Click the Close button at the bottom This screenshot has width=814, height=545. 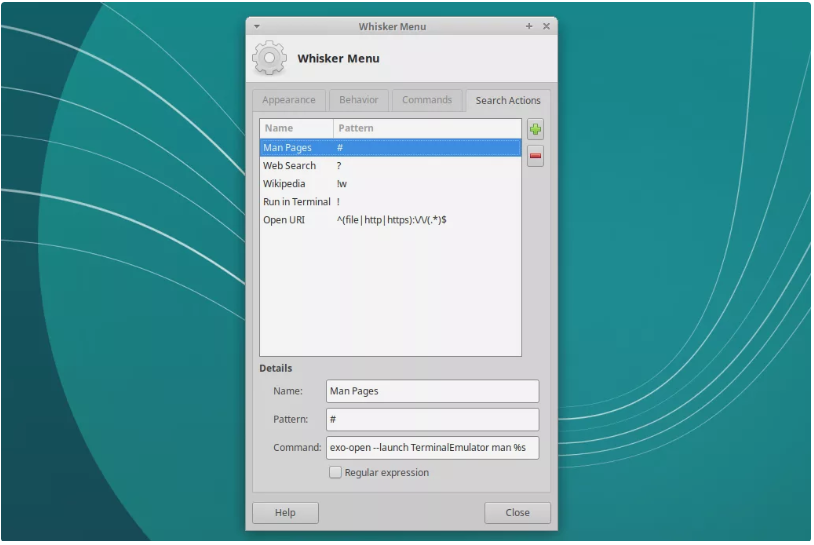pos(517,512)
